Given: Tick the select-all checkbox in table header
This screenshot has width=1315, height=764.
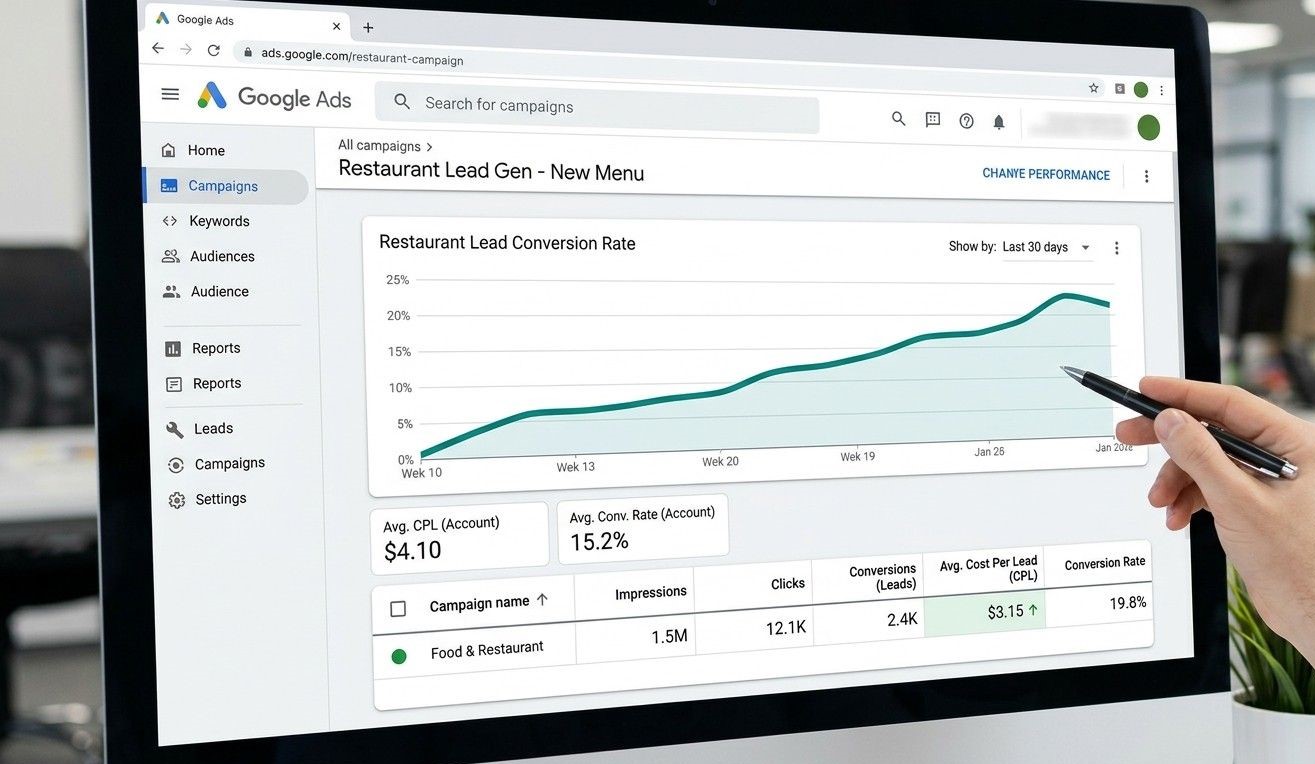Looking at the screenshot, I should point(398,608).
